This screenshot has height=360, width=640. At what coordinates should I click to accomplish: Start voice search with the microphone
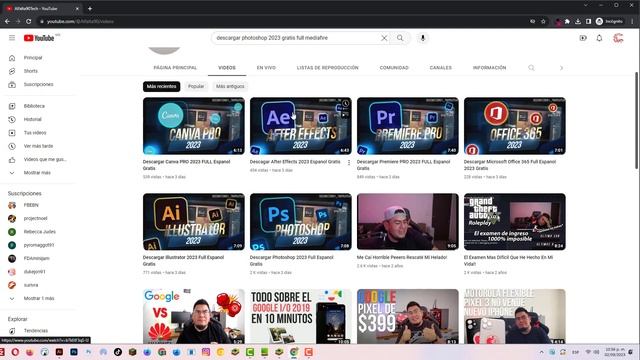point(423,38)
